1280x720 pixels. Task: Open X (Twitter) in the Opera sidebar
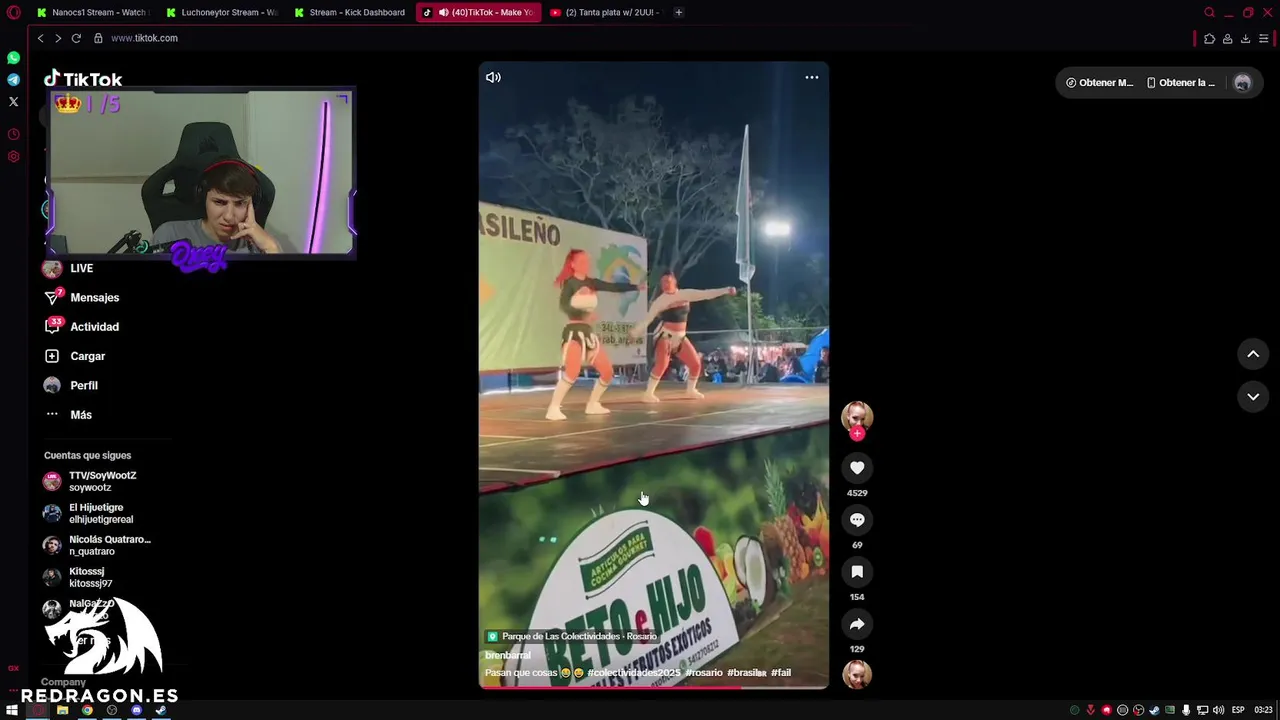pos(13,101)
